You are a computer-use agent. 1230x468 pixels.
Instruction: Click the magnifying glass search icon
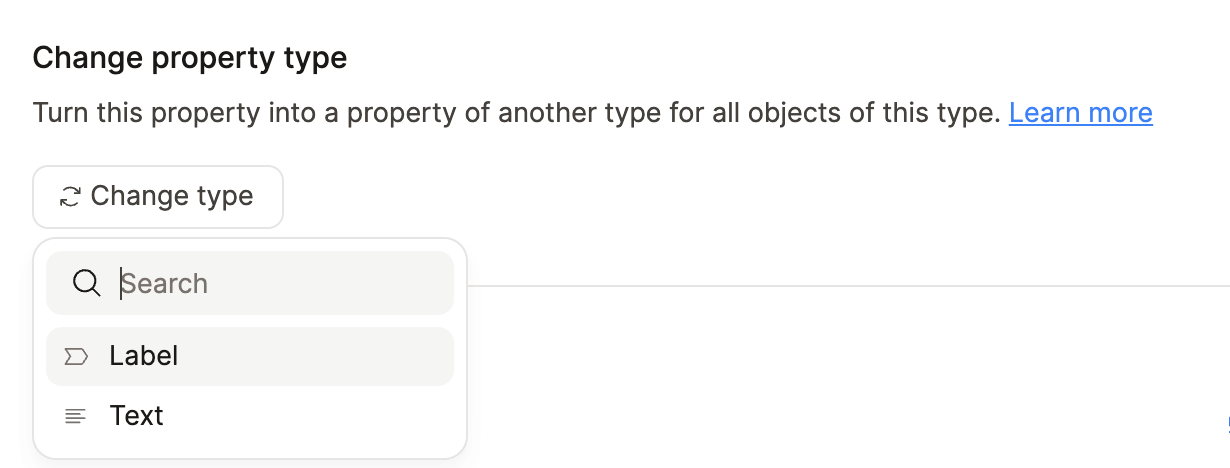pos(87,284)
